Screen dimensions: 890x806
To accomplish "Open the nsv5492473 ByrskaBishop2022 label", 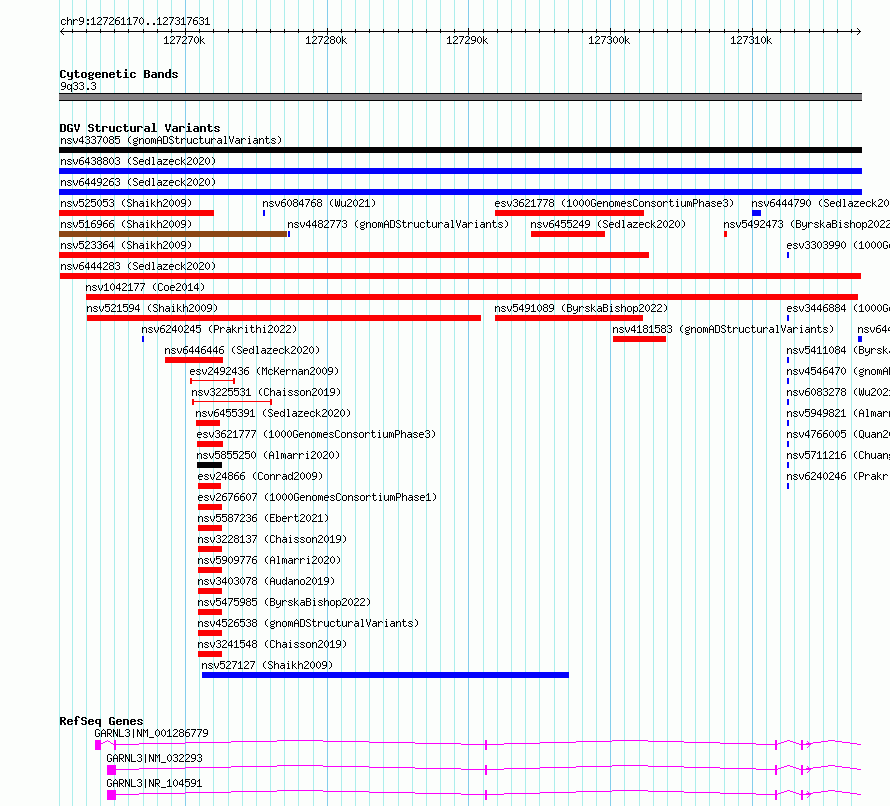I will pyautogui.click(x=807, y=224).
